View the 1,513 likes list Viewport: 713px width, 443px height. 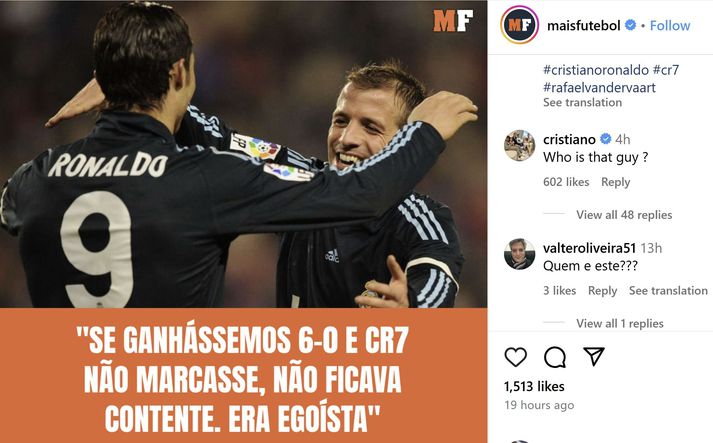(534, 387)
